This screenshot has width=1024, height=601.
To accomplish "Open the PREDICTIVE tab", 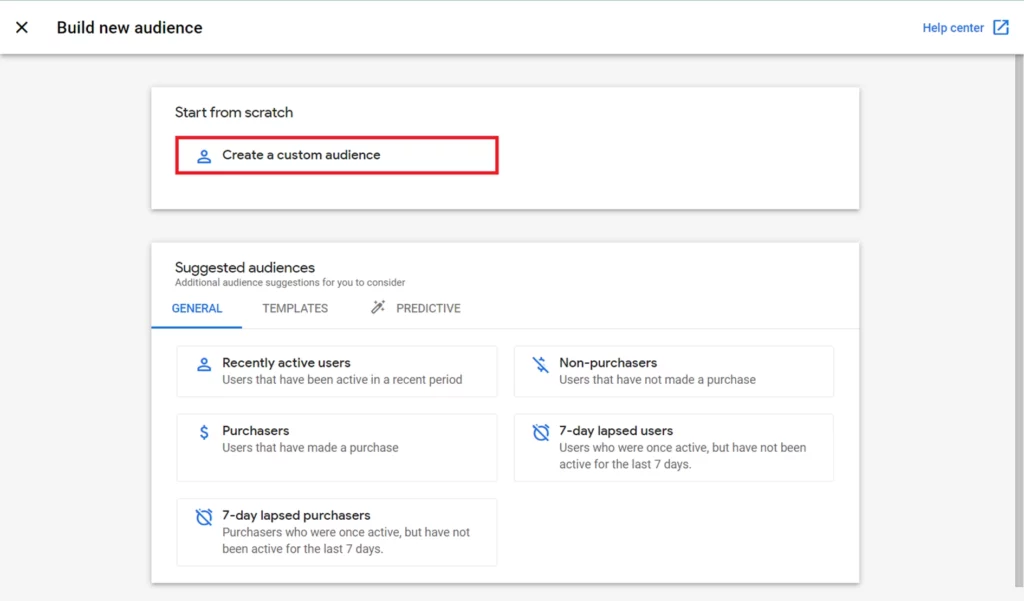I will pos(428,308).
